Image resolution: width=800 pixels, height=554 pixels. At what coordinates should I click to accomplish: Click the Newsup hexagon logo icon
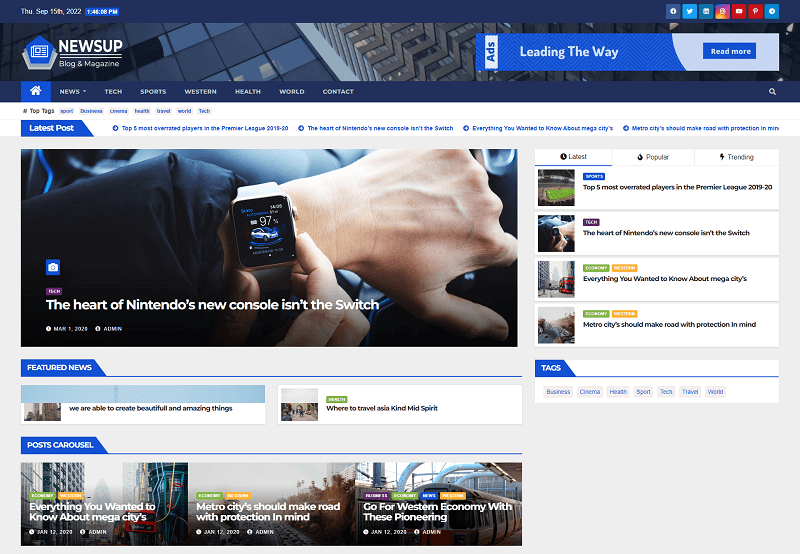[x=39, y=52]
